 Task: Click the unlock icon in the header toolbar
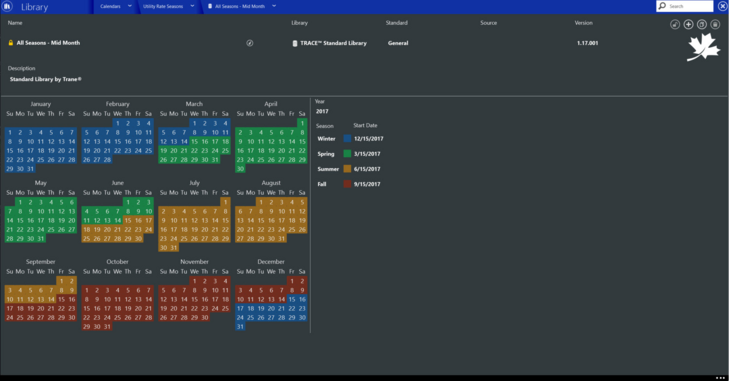point(675,24)
